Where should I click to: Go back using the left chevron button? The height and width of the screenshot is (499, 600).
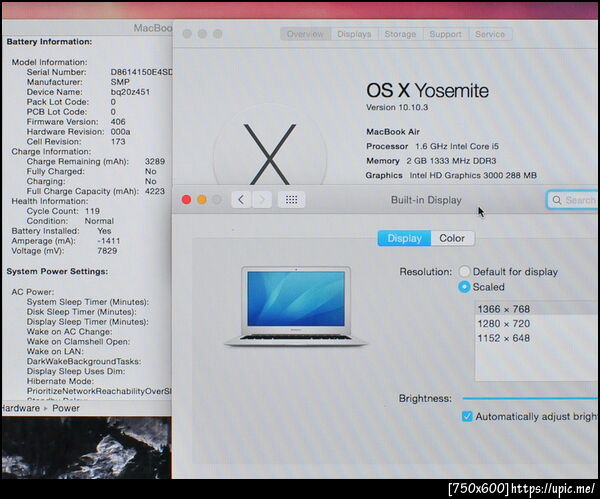tap(241, 200)
